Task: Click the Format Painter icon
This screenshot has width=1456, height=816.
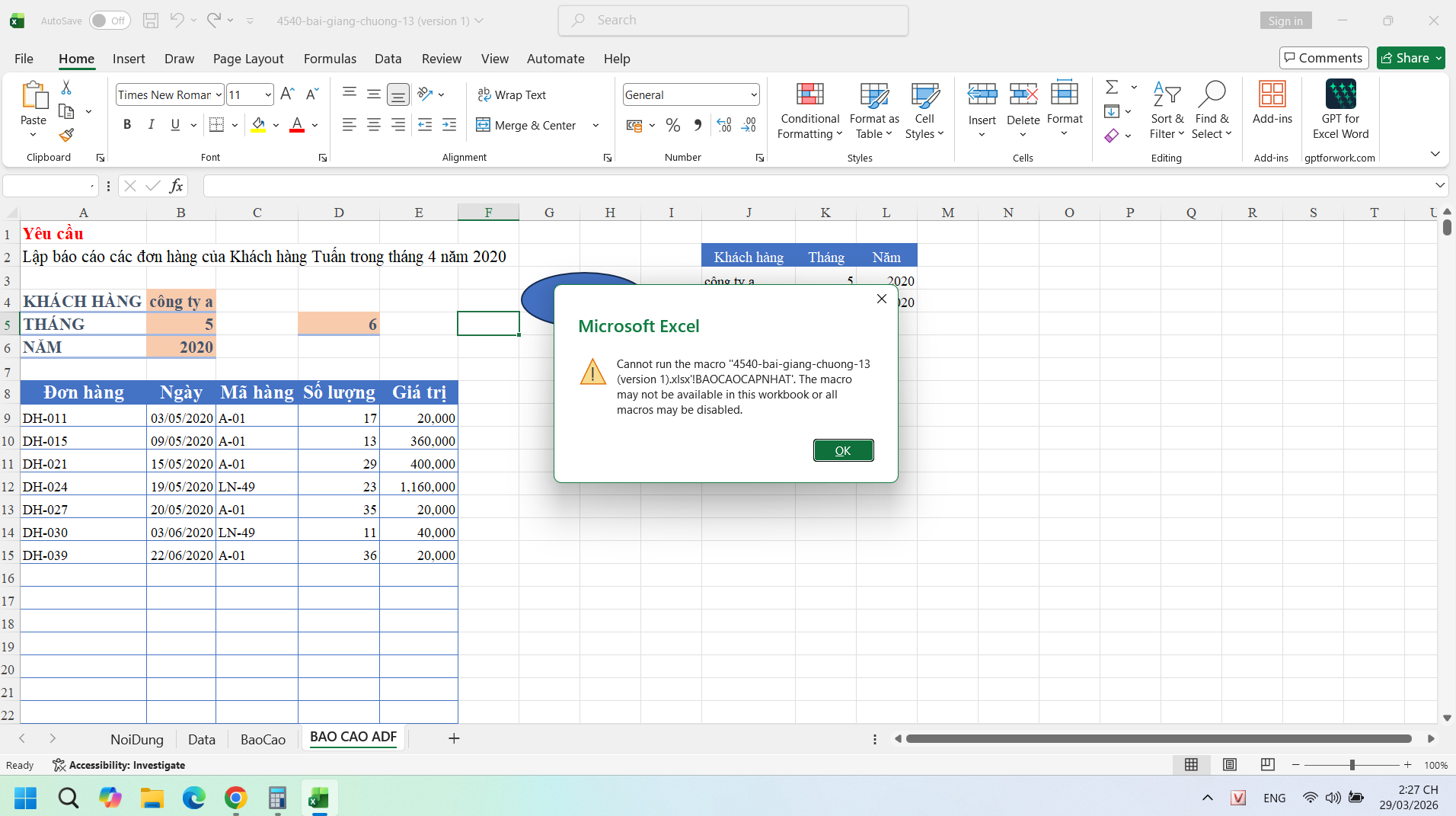Action: point(66,136)
